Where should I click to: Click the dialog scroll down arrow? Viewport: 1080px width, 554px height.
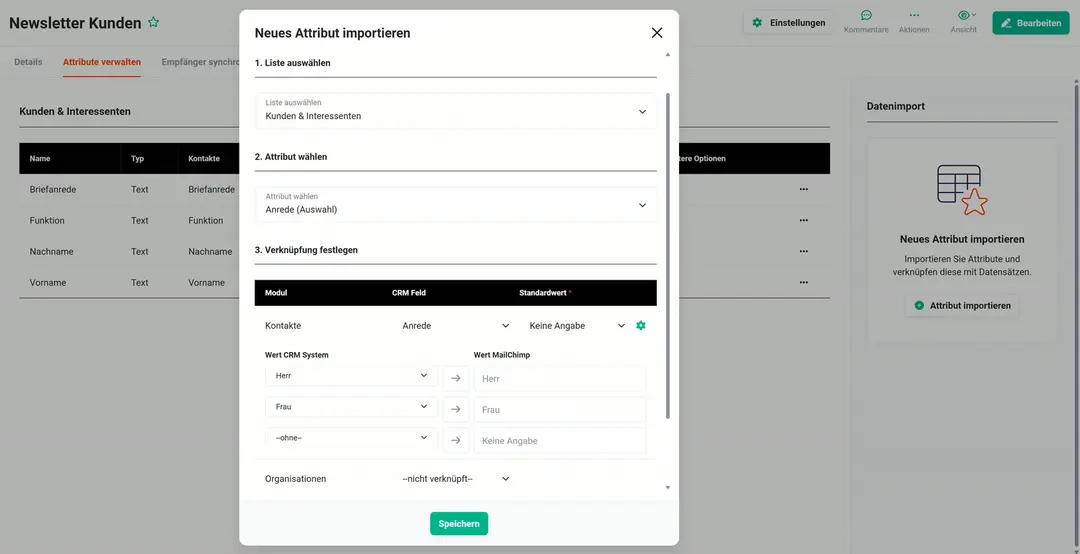[x=667, y=487]
